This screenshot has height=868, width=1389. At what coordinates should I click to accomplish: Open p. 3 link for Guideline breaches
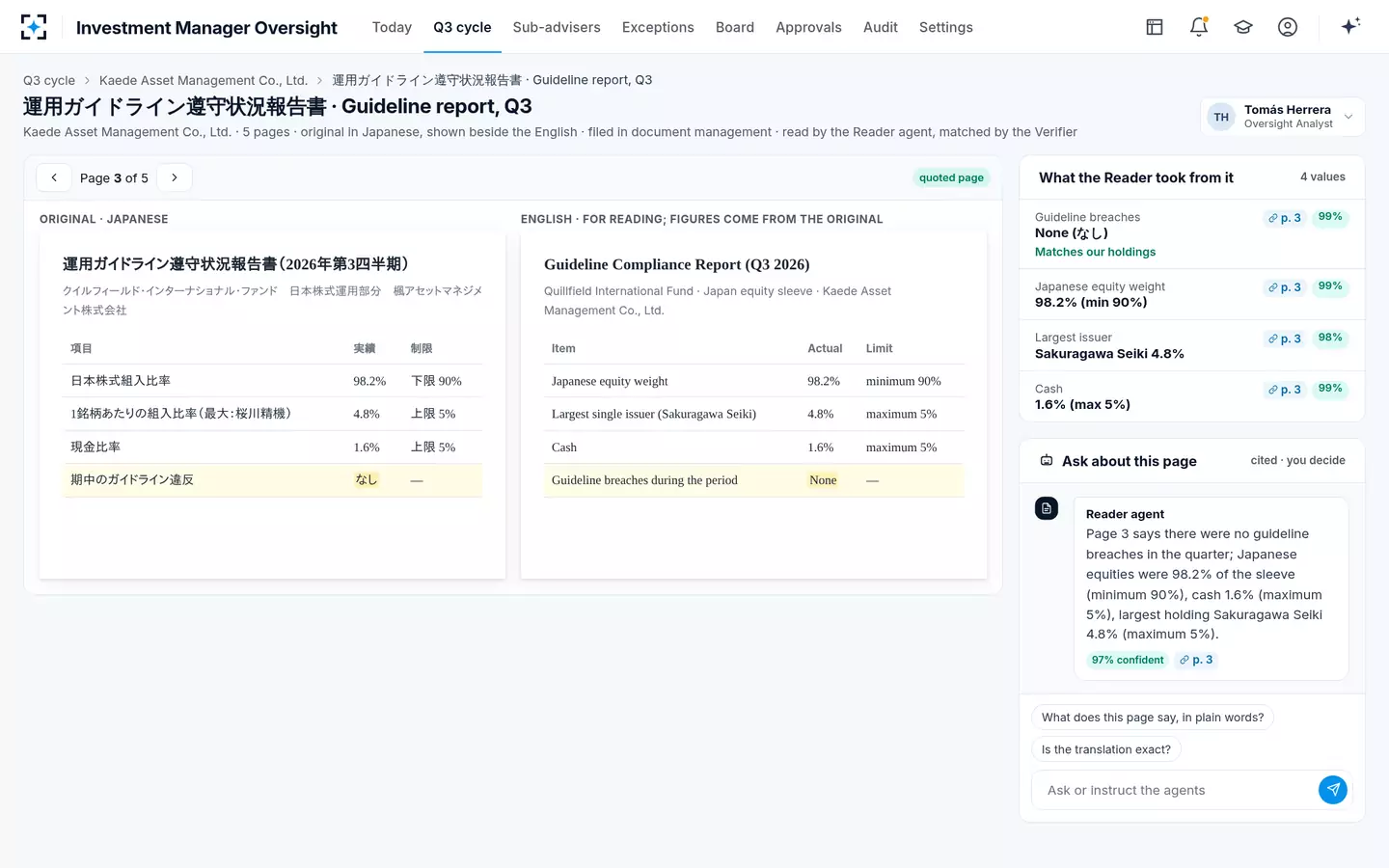pyautogui.click(x=1285, y=218)
